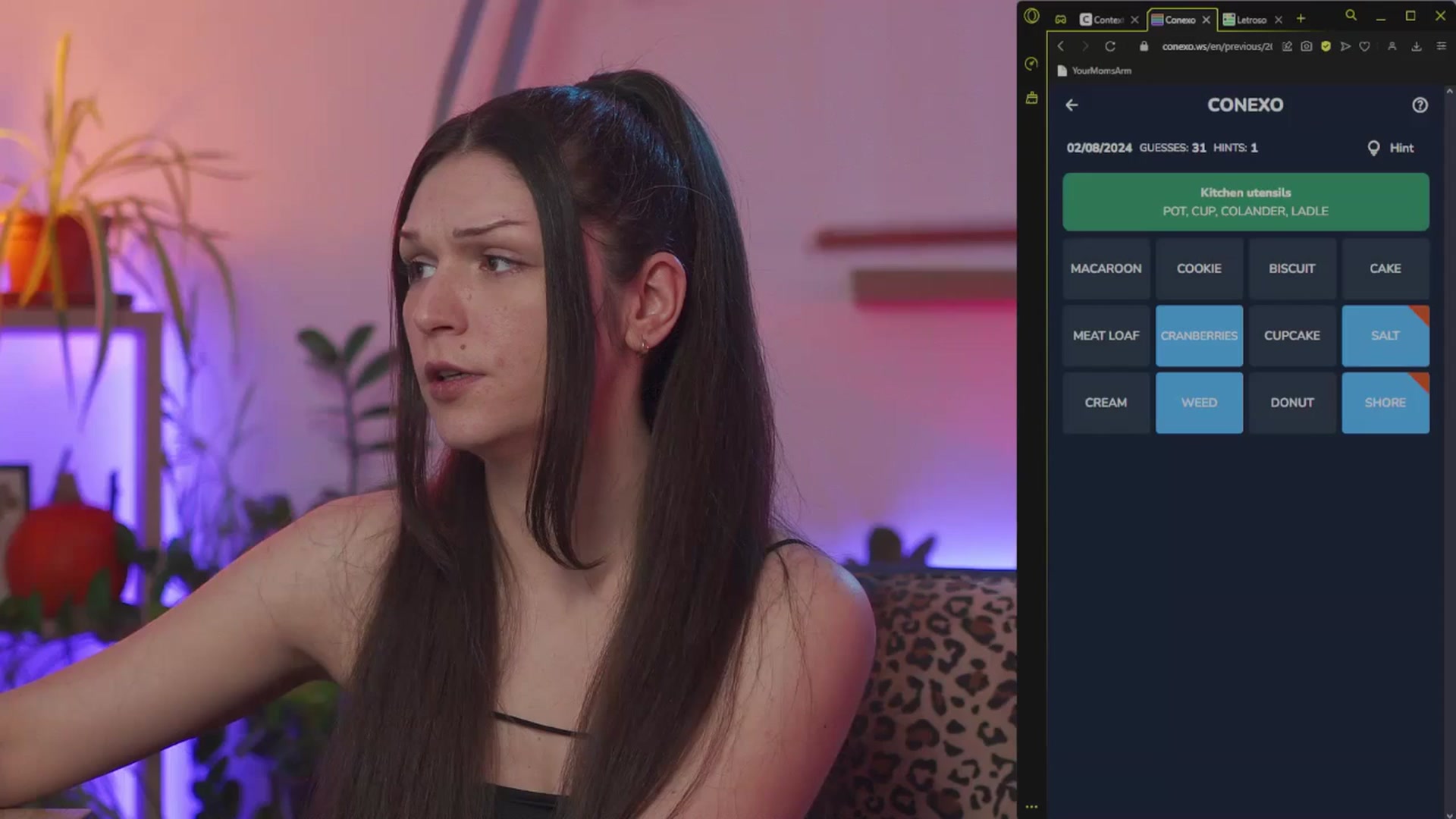Image resolution: width=1456 pixels, height=819 pixels.
Task: Open the profile account icon
Action: coord(1392,46)
